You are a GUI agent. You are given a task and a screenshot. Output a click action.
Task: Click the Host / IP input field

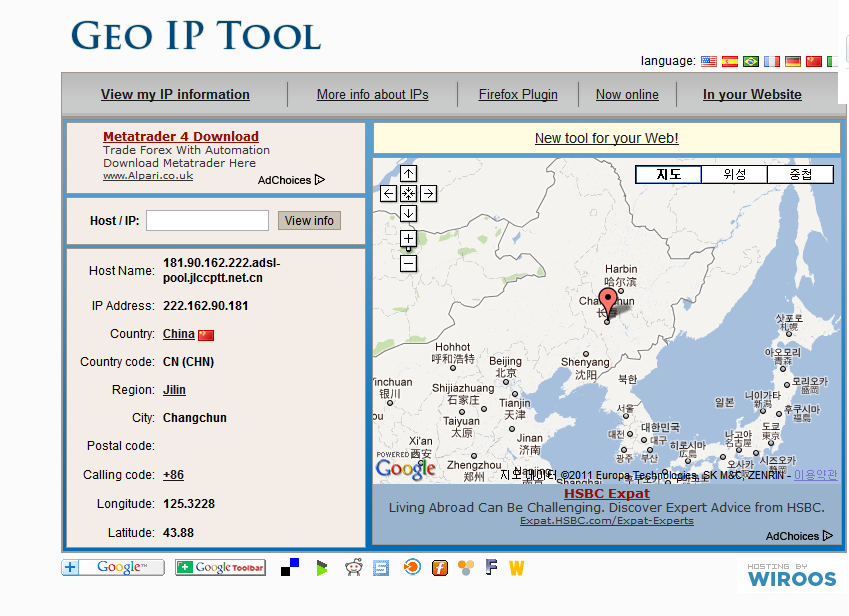(x=207, y=220)
